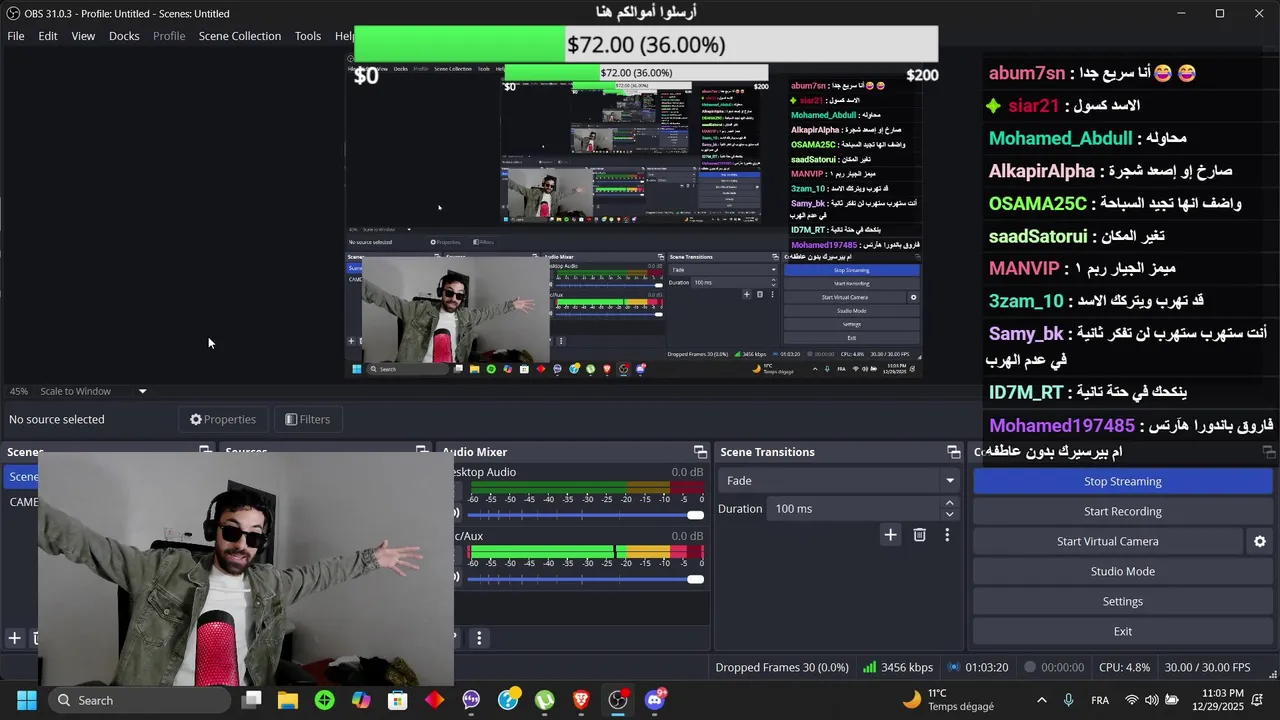Click the Exit button

[1122, 631]
